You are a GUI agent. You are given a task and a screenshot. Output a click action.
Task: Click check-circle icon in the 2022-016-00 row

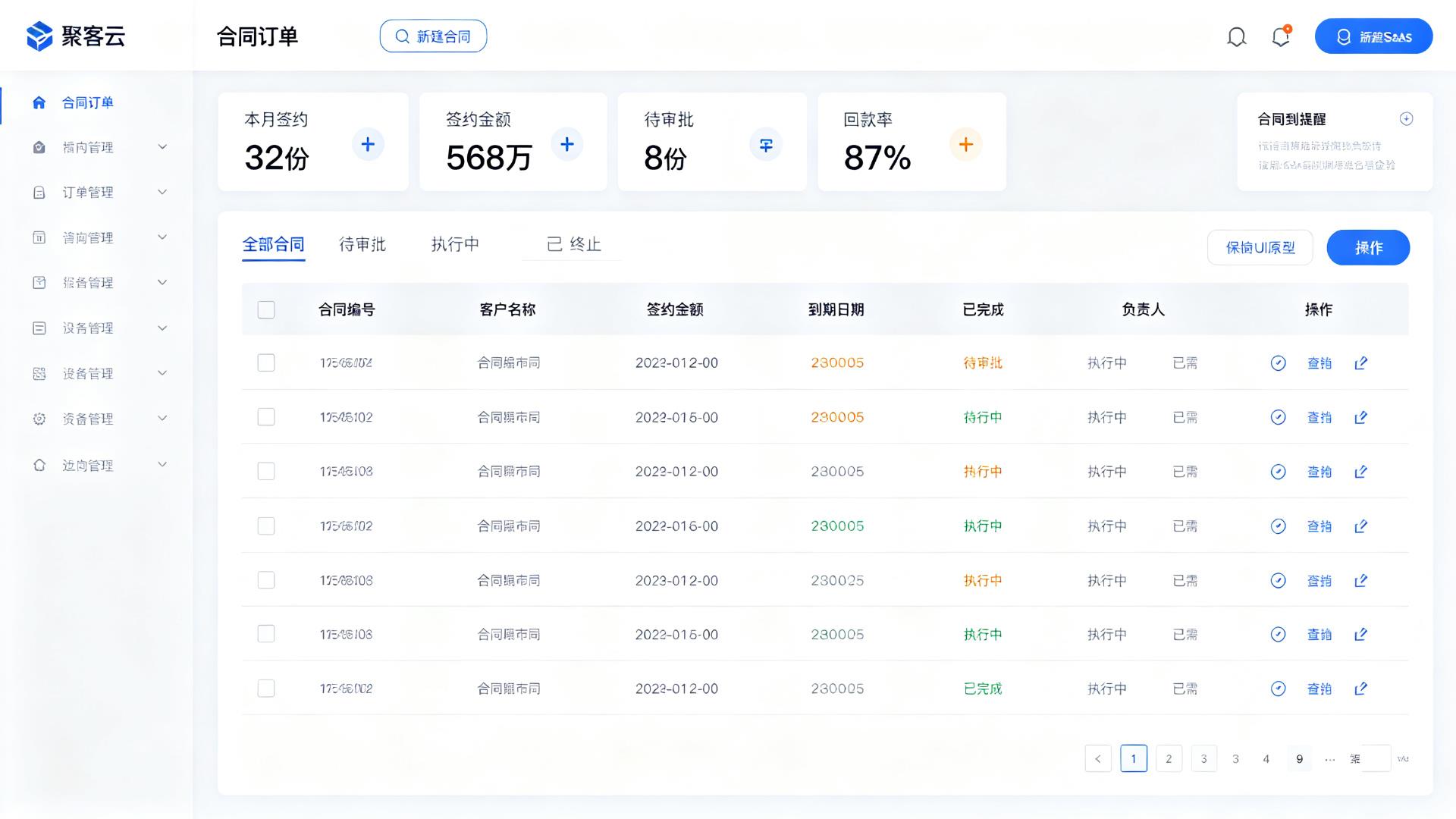pos(1279,526)
